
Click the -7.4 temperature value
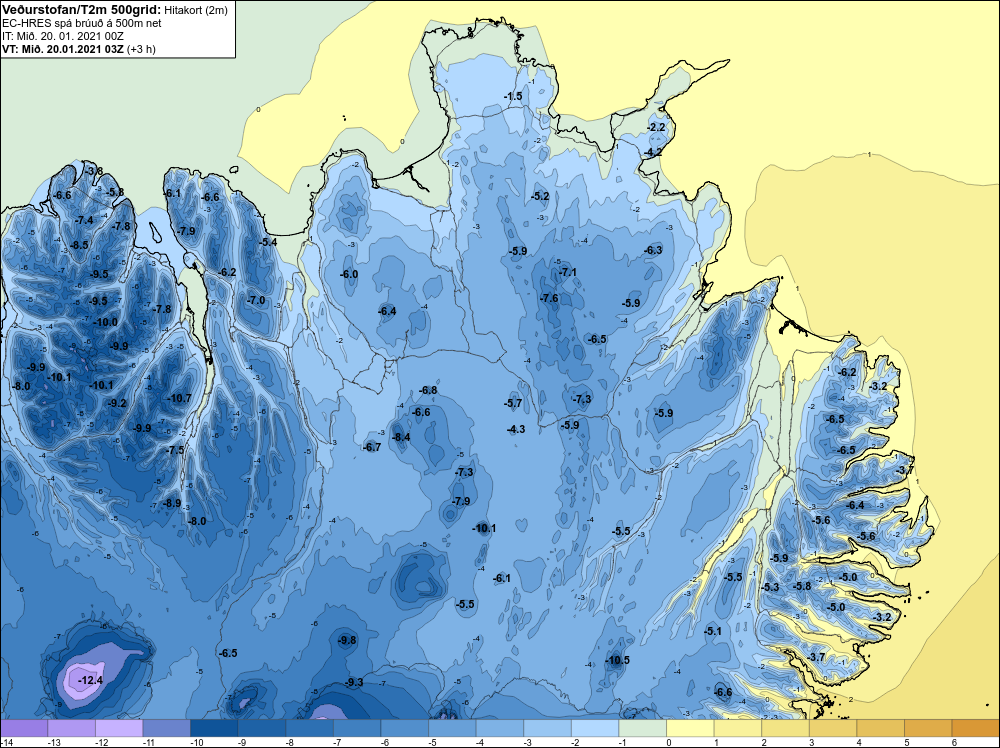84,220
